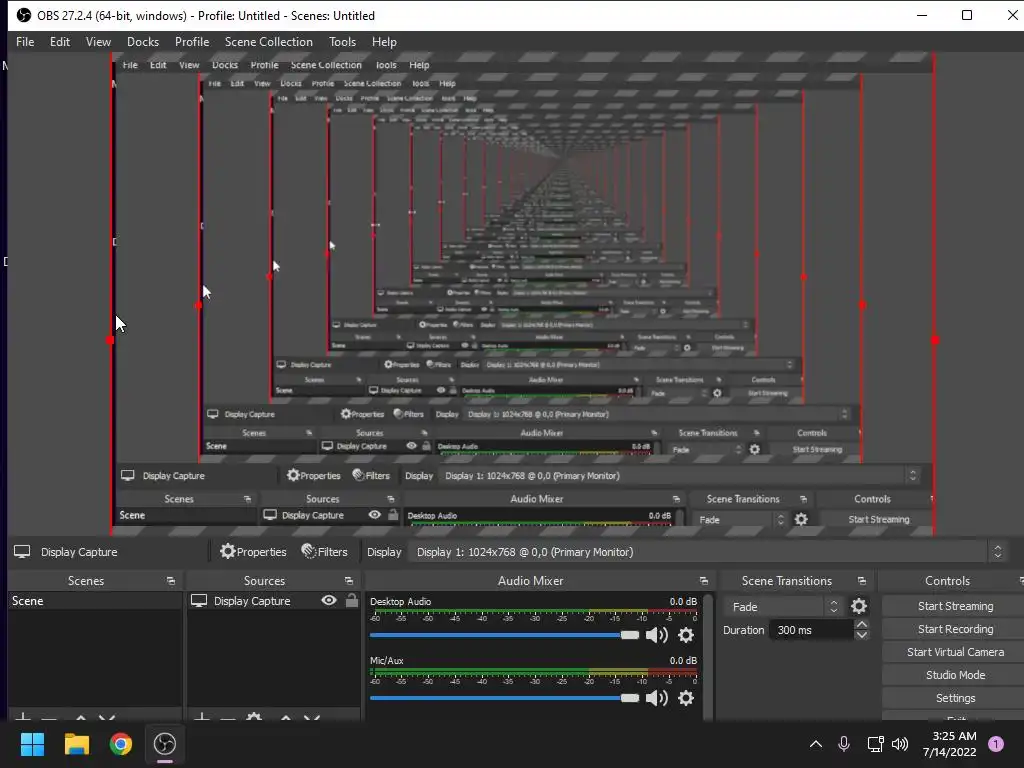This screenshot has width=1024, height=768.
Task: Click the Filters button text
Action: pos(332,552)
